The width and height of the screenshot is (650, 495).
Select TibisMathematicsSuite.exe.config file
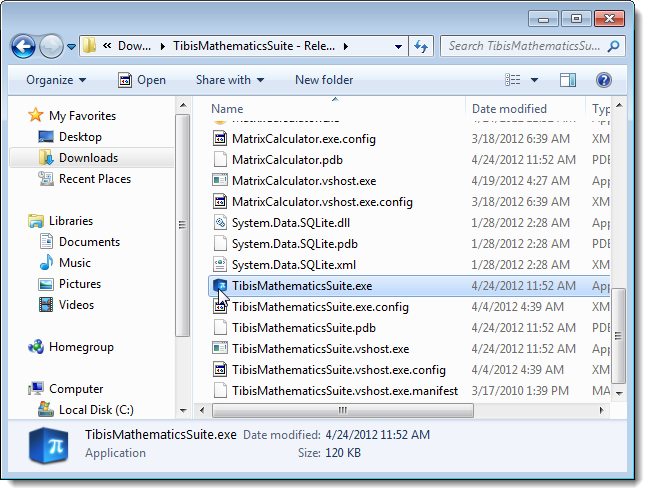coord(320,307)
